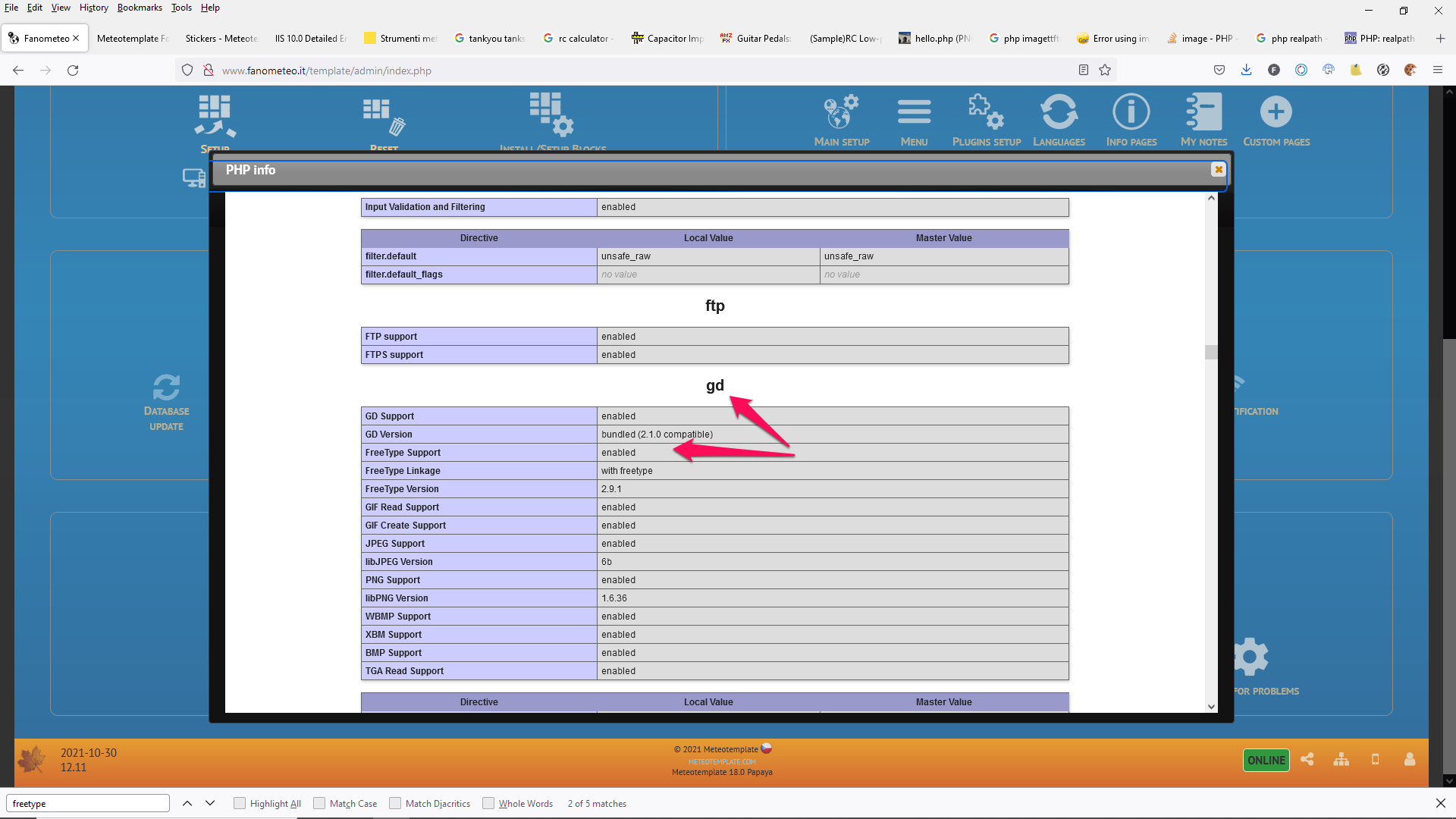
Task: Click the share icon in footer
Action: click(x=1307, y=759)
